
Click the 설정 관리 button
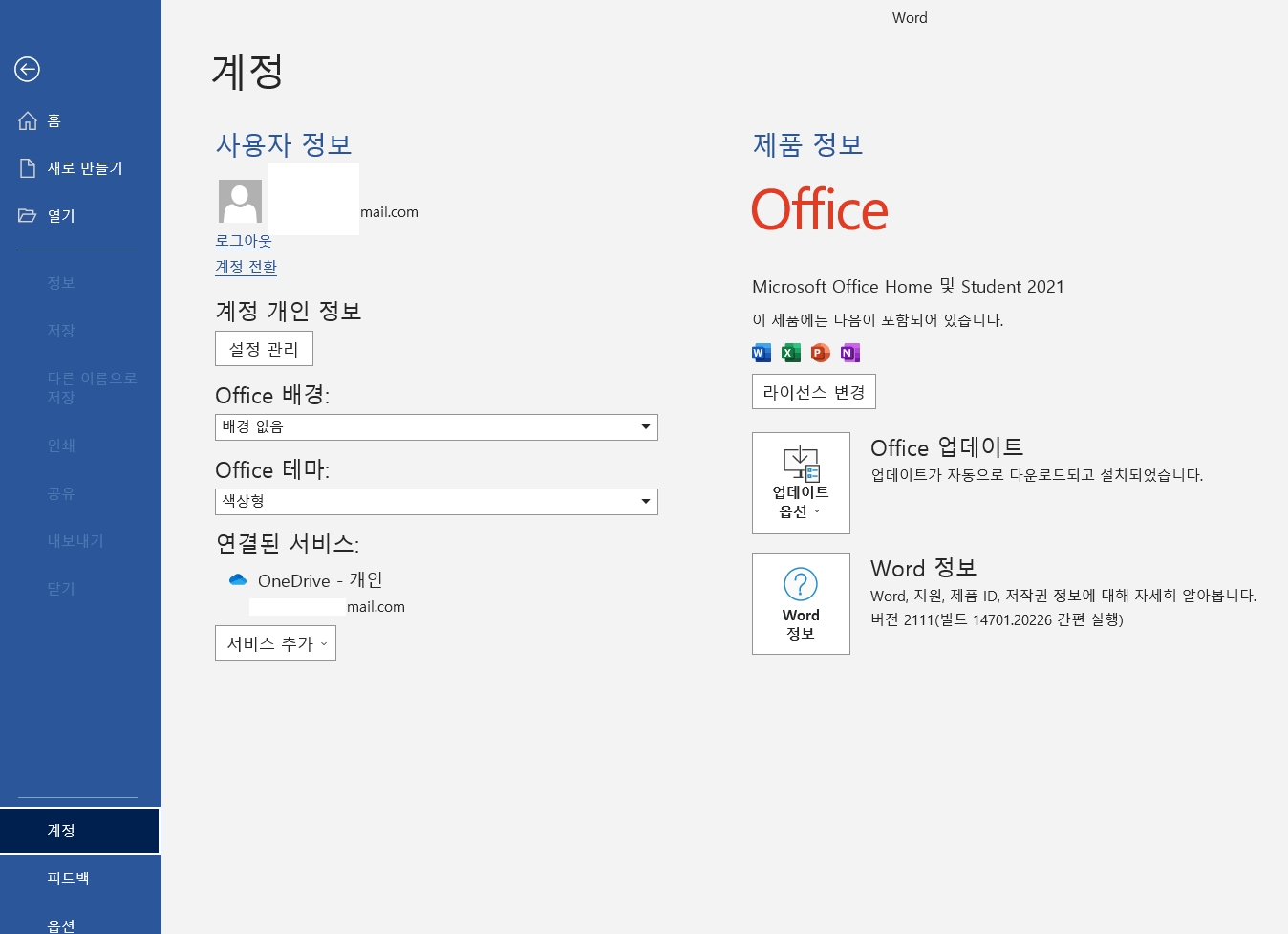pos(264,349)
